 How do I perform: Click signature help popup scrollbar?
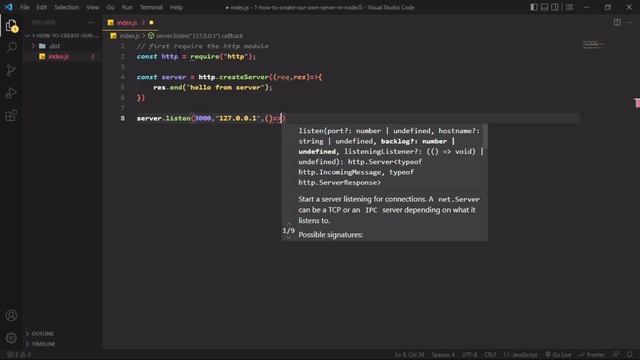click(x=485, y=137)
